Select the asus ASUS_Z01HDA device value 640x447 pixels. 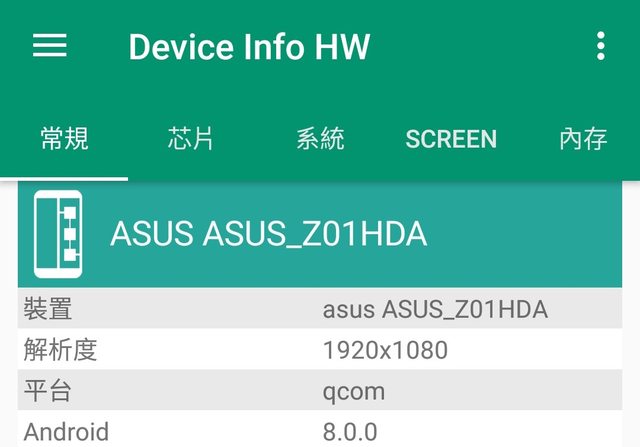click(435, 309)
